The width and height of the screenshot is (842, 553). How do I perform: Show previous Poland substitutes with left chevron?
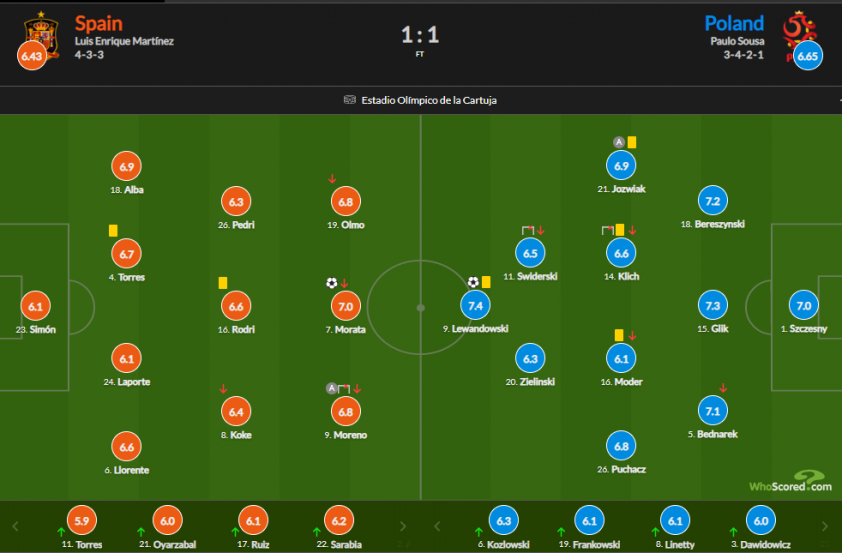tap(437, 527)
